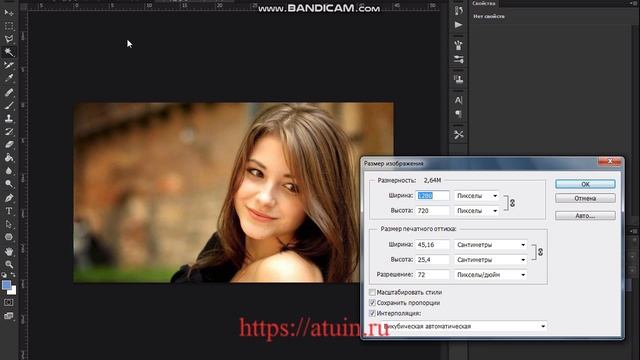The width and height of the screenshot is (640, 360).
Task: Select the Rectangular Marquee tool
Action: point(9,26)
